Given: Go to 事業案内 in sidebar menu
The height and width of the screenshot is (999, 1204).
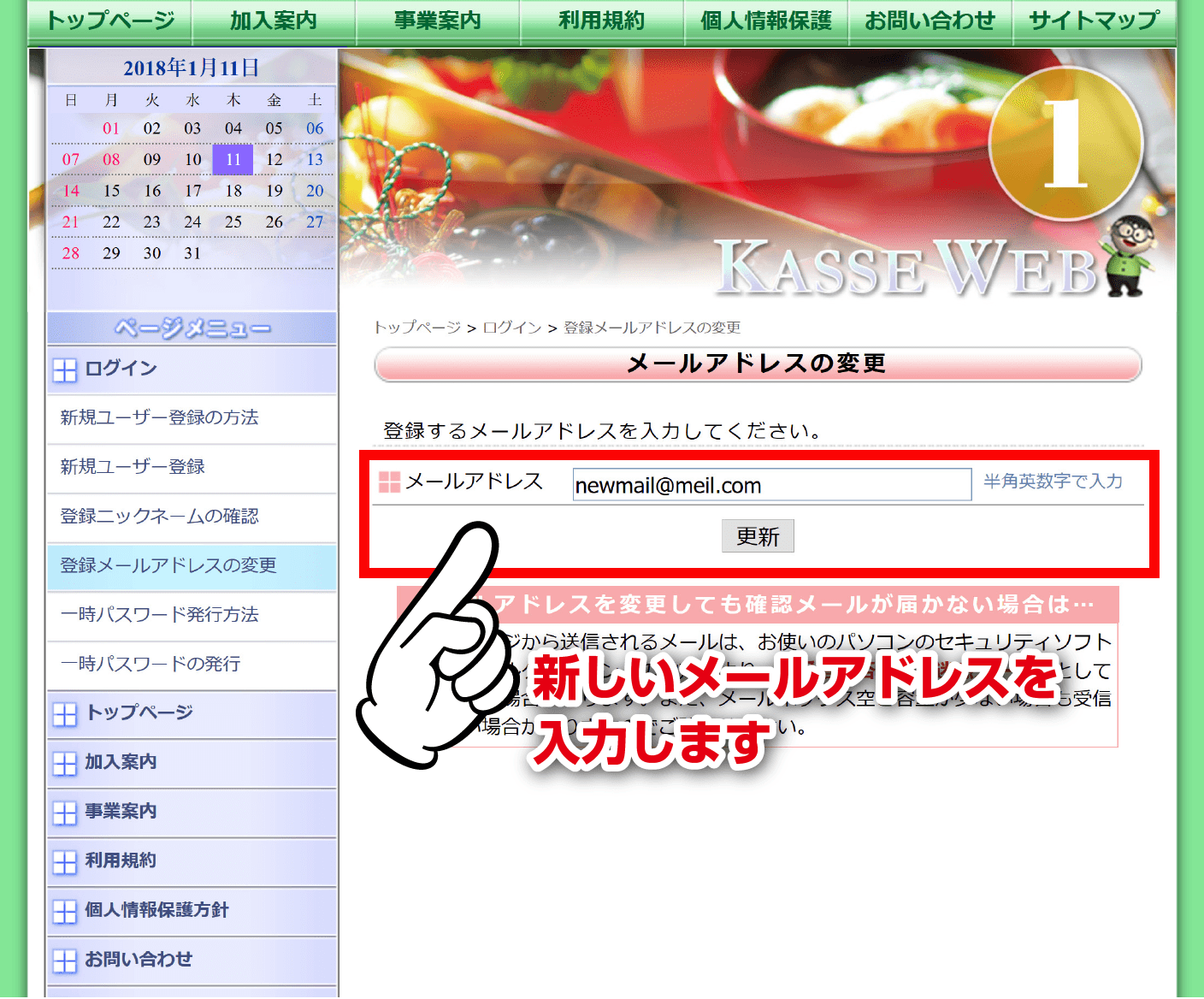Looking at the screenshot, I should coord(192,813).
